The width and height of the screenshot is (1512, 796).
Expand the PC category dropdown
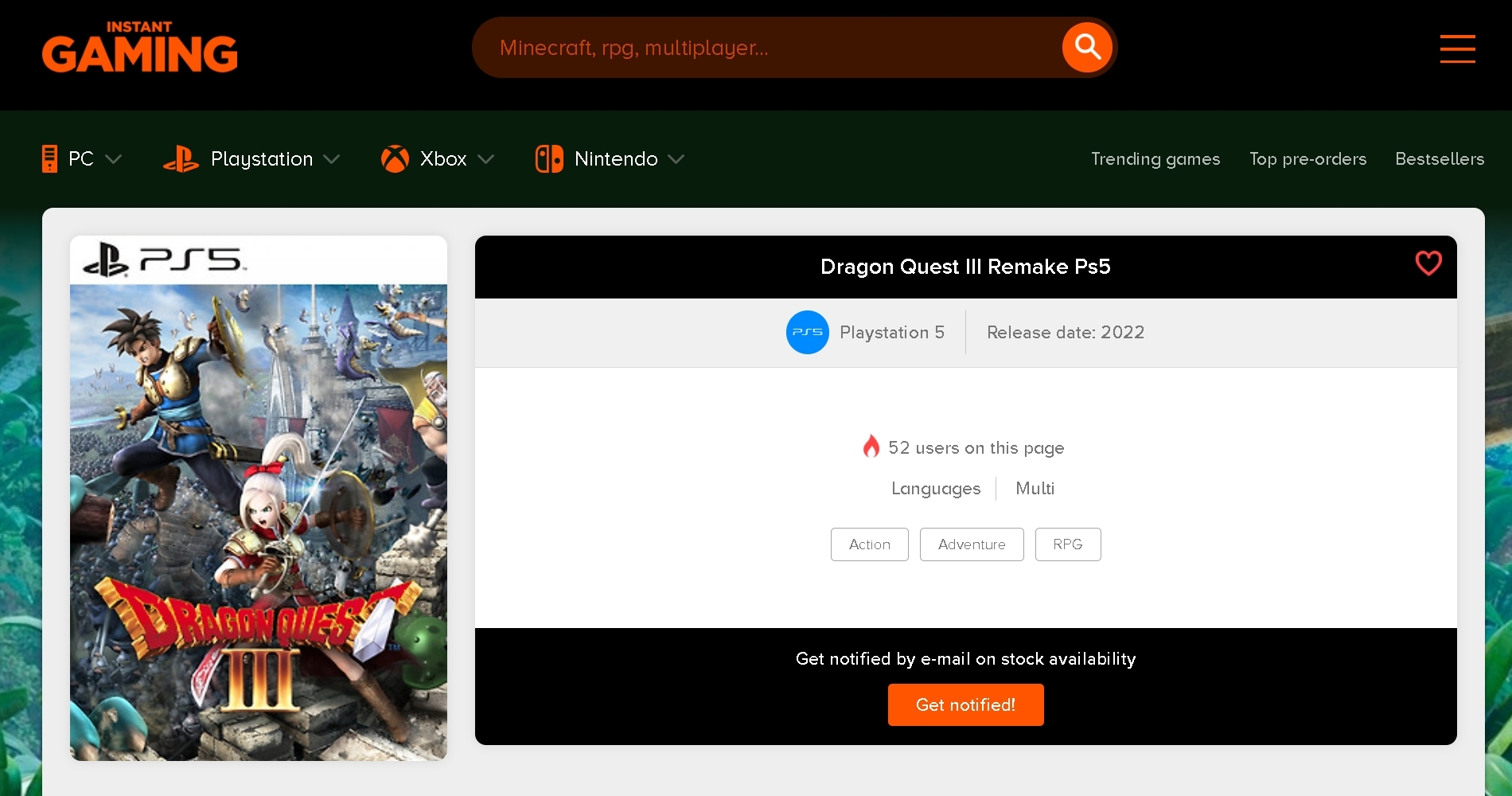[x=114, y=160]
